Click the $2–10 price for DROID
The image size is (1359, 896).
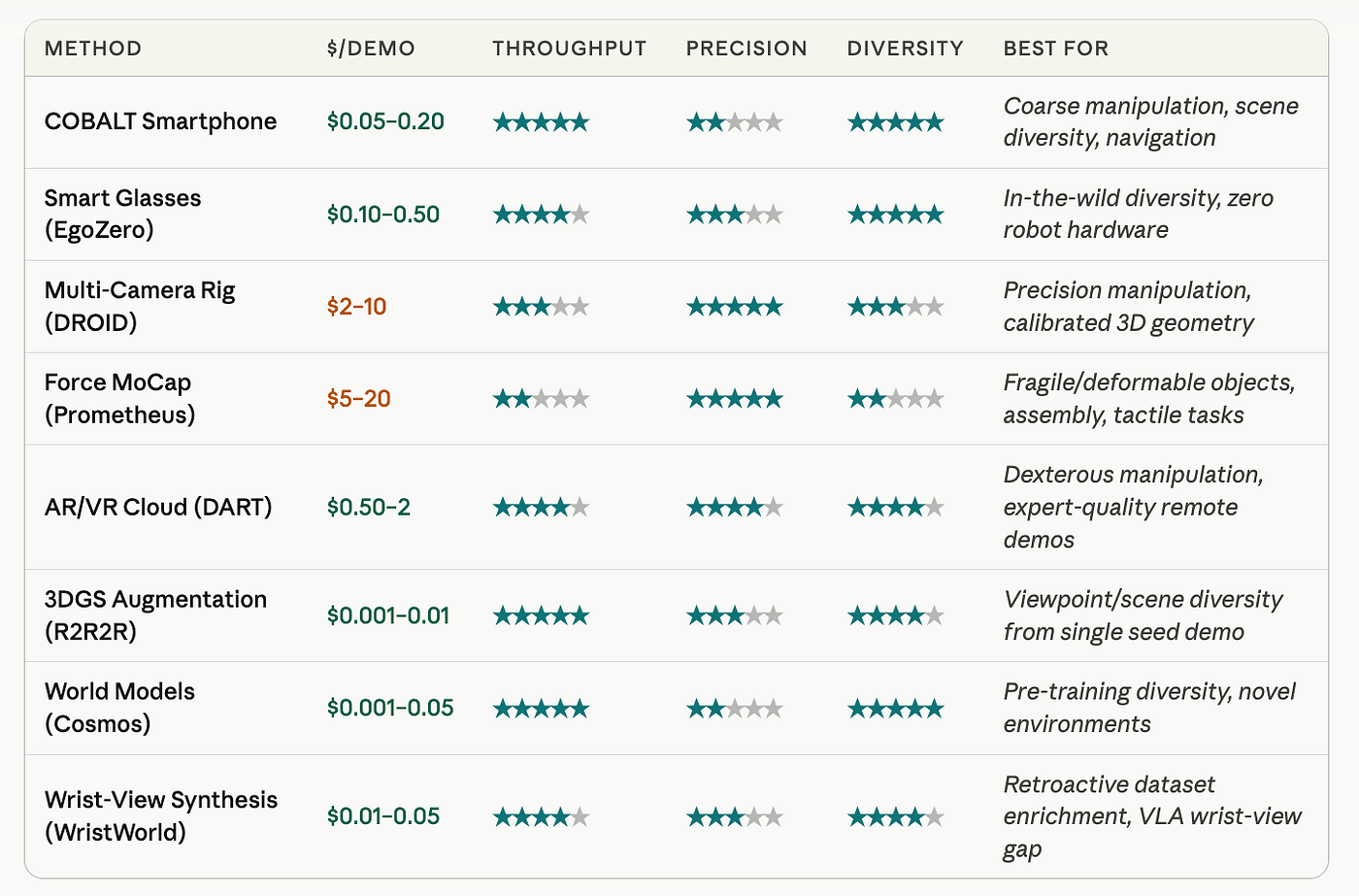357,307
